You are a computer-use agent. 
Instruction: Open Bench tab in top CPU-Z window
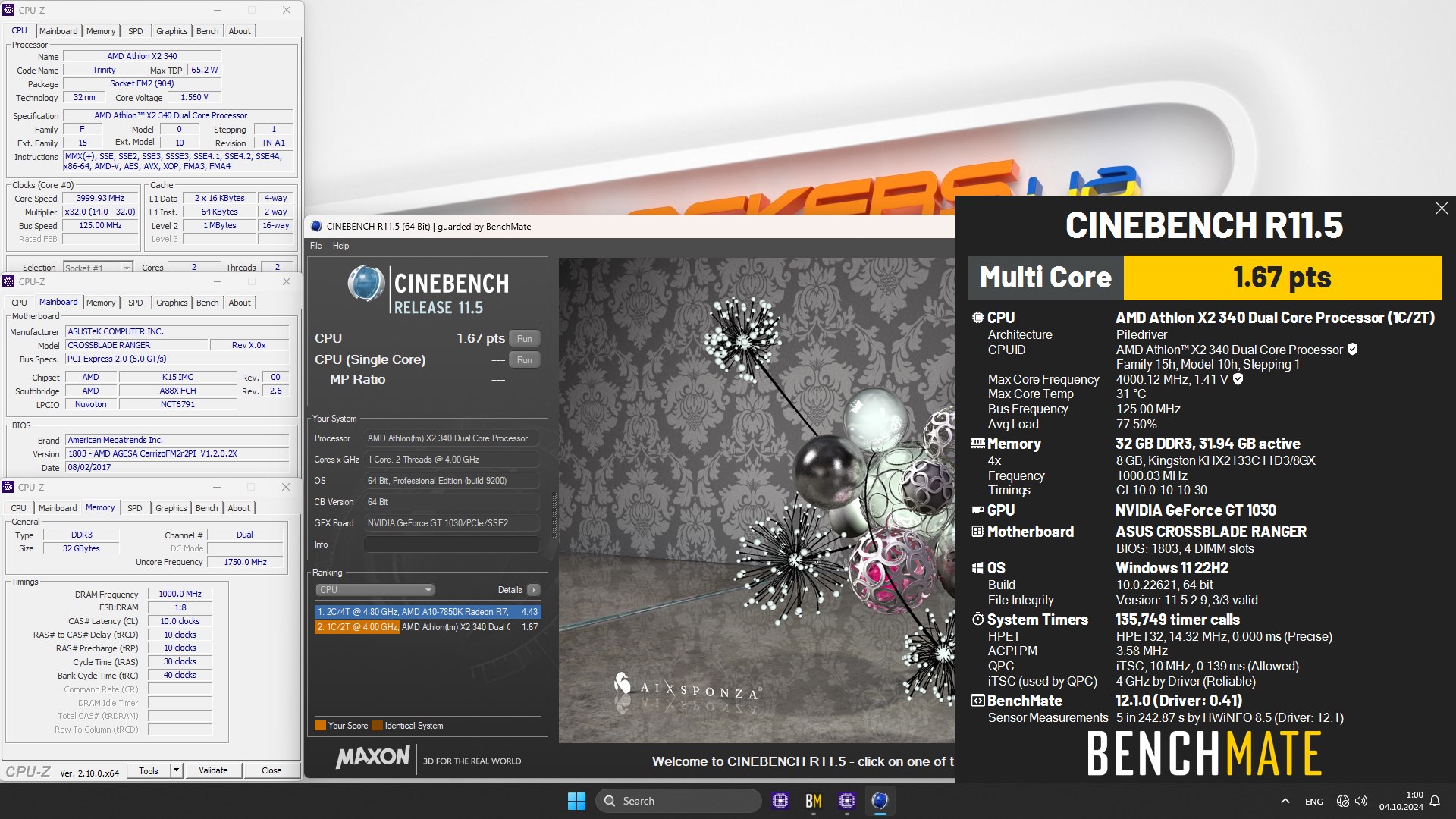207,31
